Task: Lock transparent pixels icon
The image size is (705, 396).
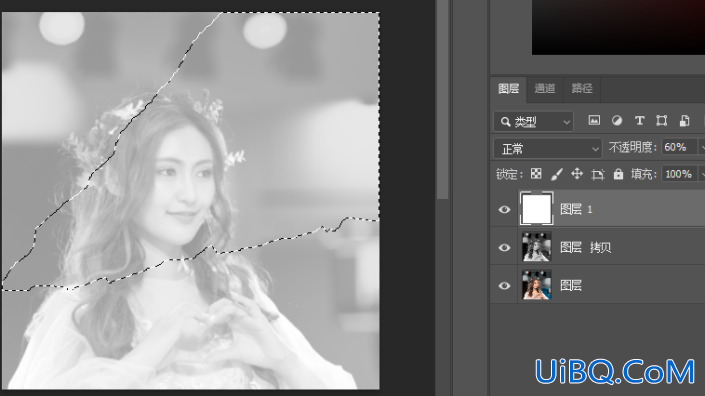Action: pyautogui.click(x=536, y=174)
